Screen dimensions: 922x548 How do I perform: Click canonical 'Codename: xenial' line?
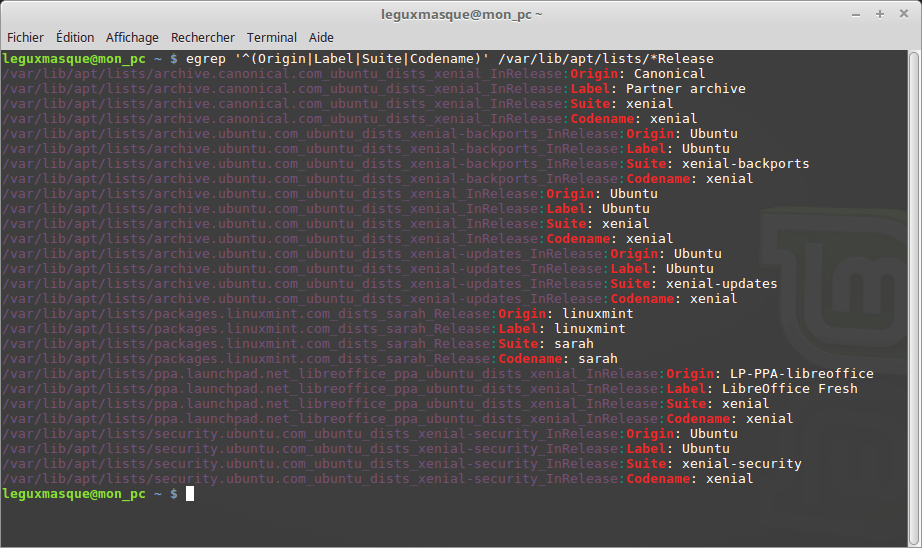pyautogui.click(x=350, y=119)
